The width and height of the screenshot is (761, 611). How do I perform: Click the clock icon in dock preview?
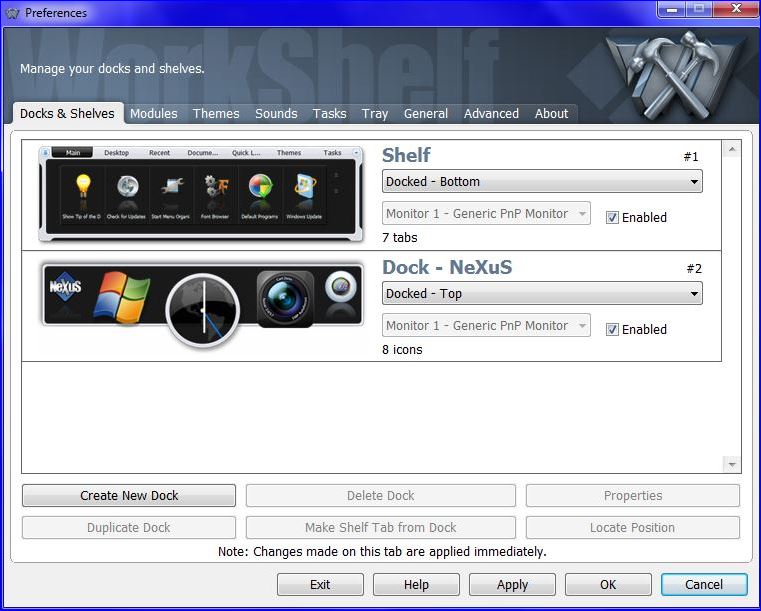[202, 311]
